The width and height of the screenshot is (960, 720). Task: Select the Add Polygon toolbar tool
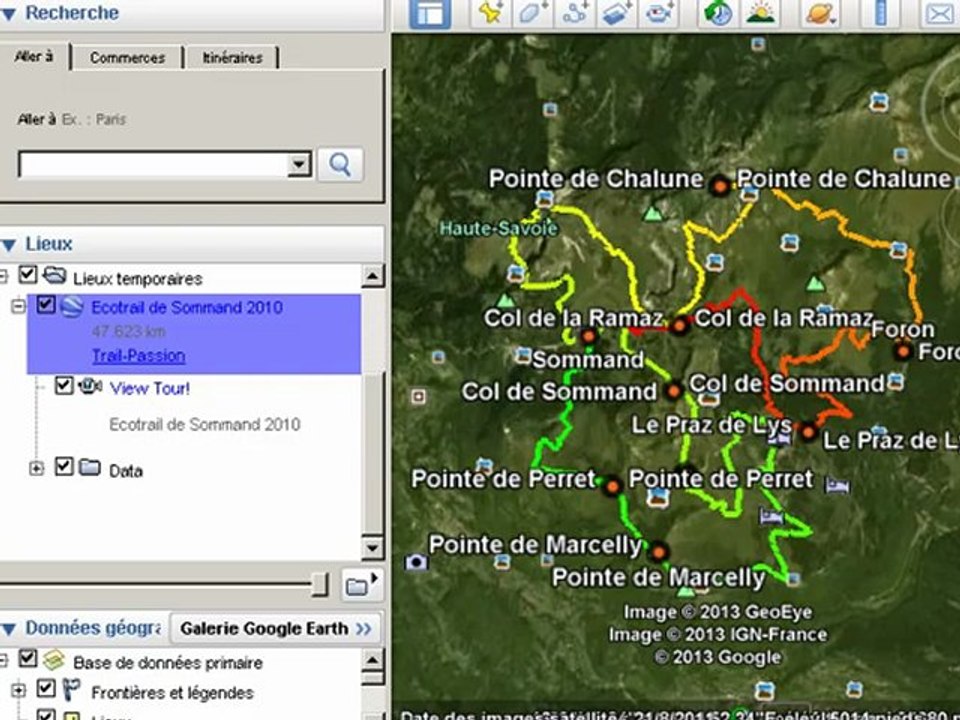point(533,12)
